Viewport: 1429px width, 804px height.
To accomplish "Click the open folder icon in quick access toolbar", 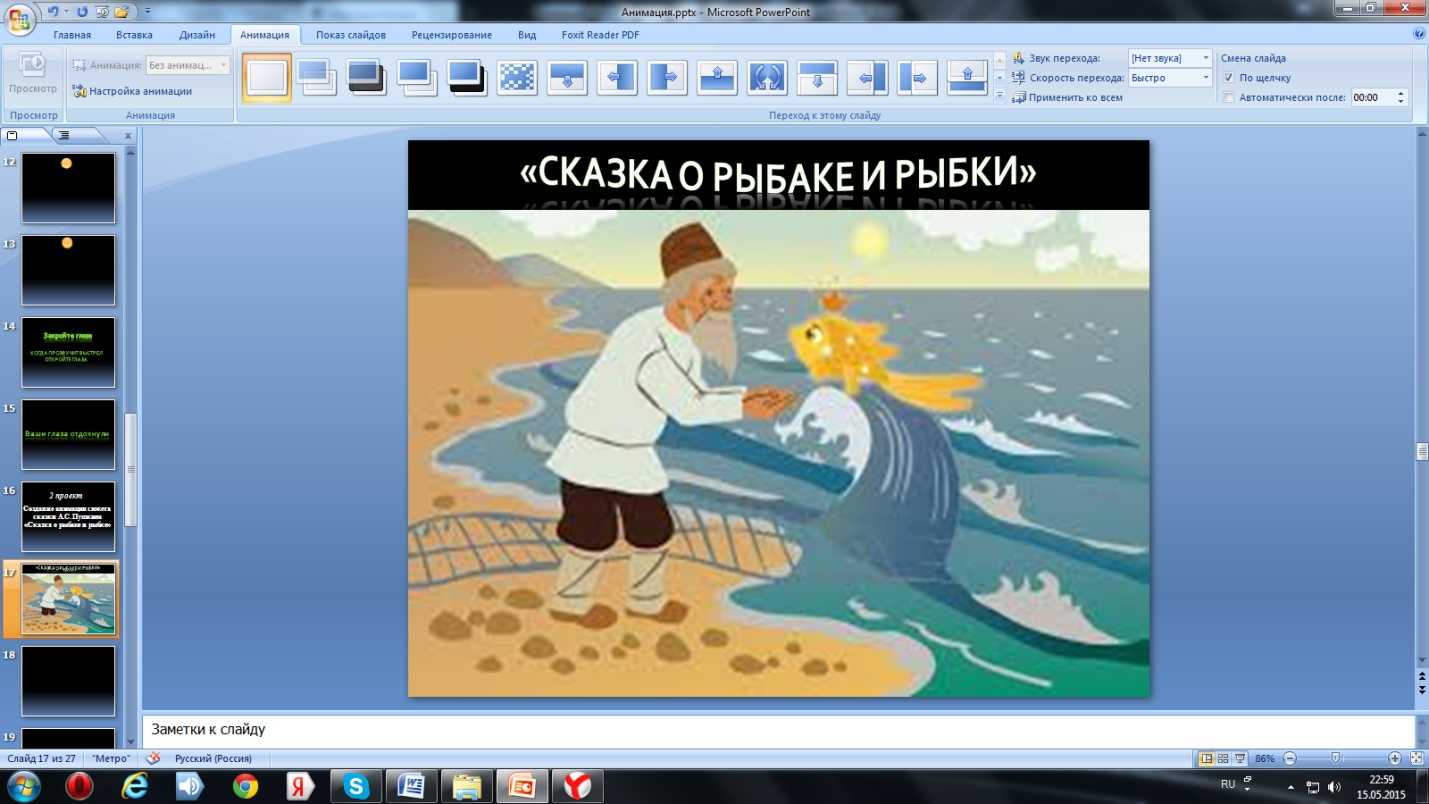I will click(x=121, y=12).
